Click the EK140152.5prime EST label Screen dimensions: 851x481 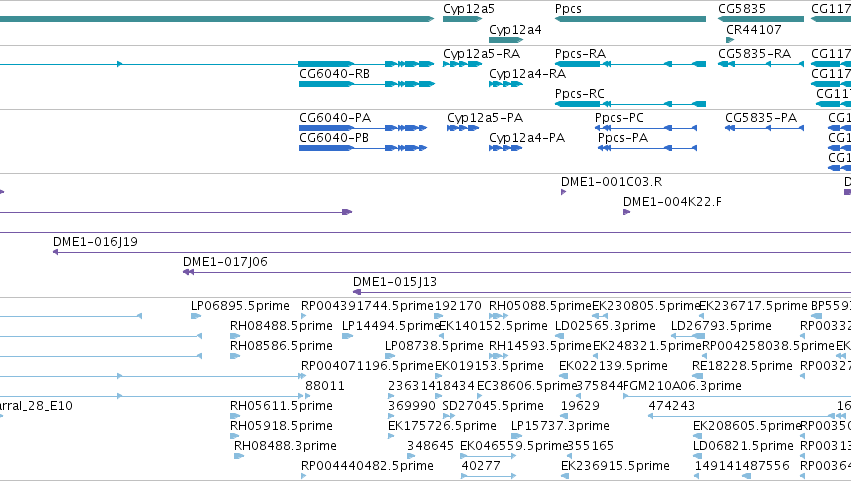coord(493,326)
